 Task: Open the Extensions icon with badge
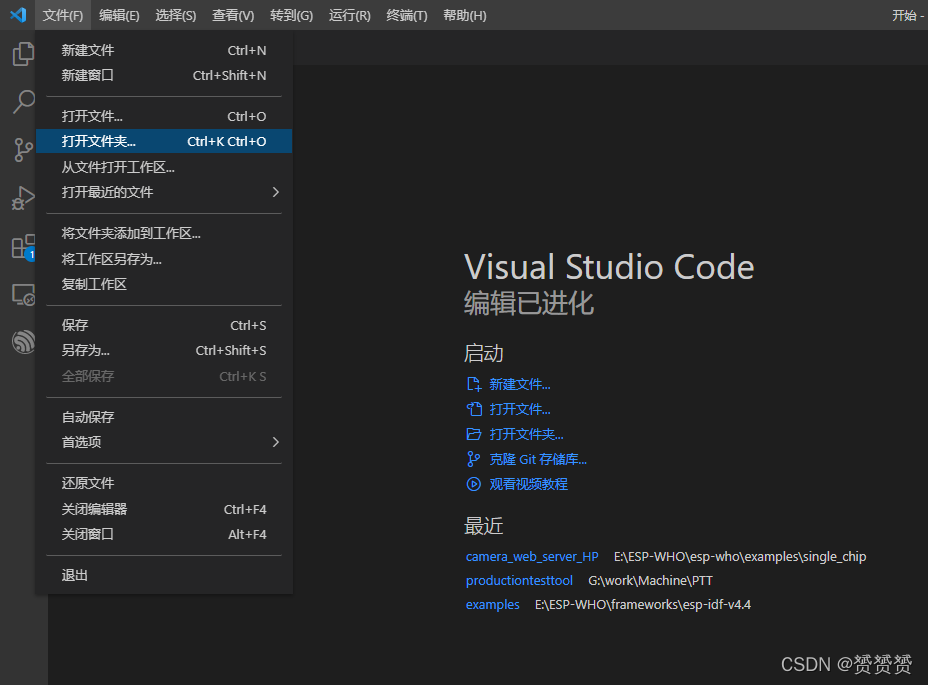tap(24, 247)
